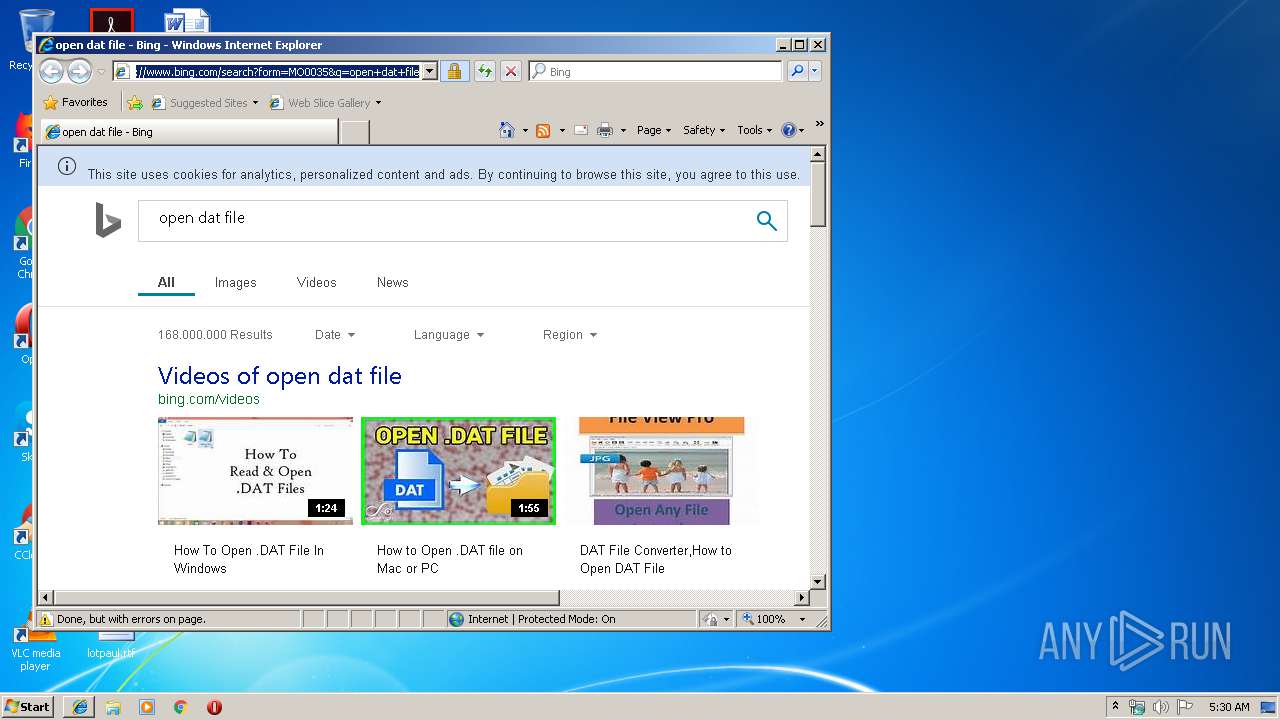
Task: Switch to the Images tab
Action: (x=236, y=282)
